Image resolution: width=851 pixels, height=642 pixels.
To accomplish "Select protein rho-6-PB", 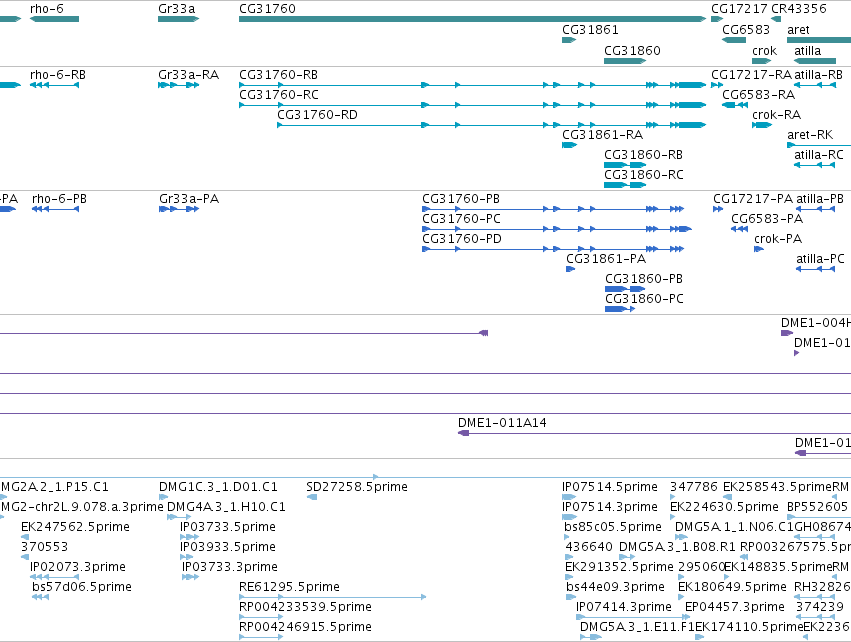I will click(x=59, y=199).
